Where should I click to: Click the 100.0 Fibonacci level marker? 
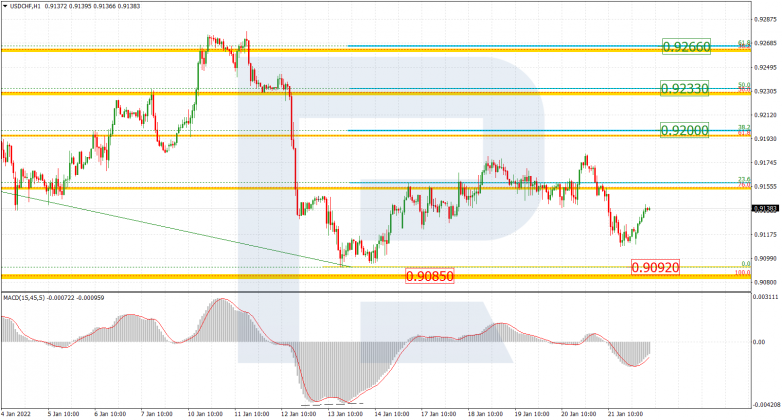[x=743, y=273]
